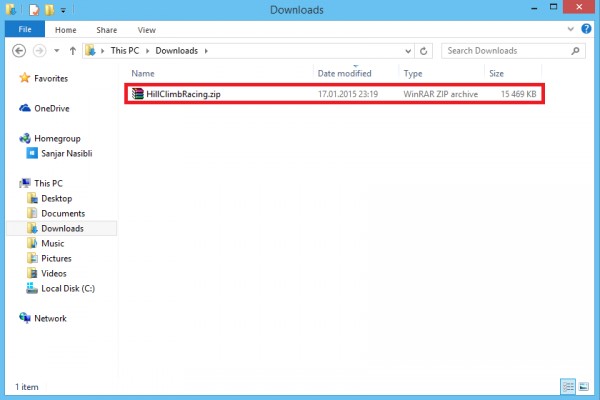Click the search magnifier icon
This screenshot has height=400, width=600.
coord(575,51)
